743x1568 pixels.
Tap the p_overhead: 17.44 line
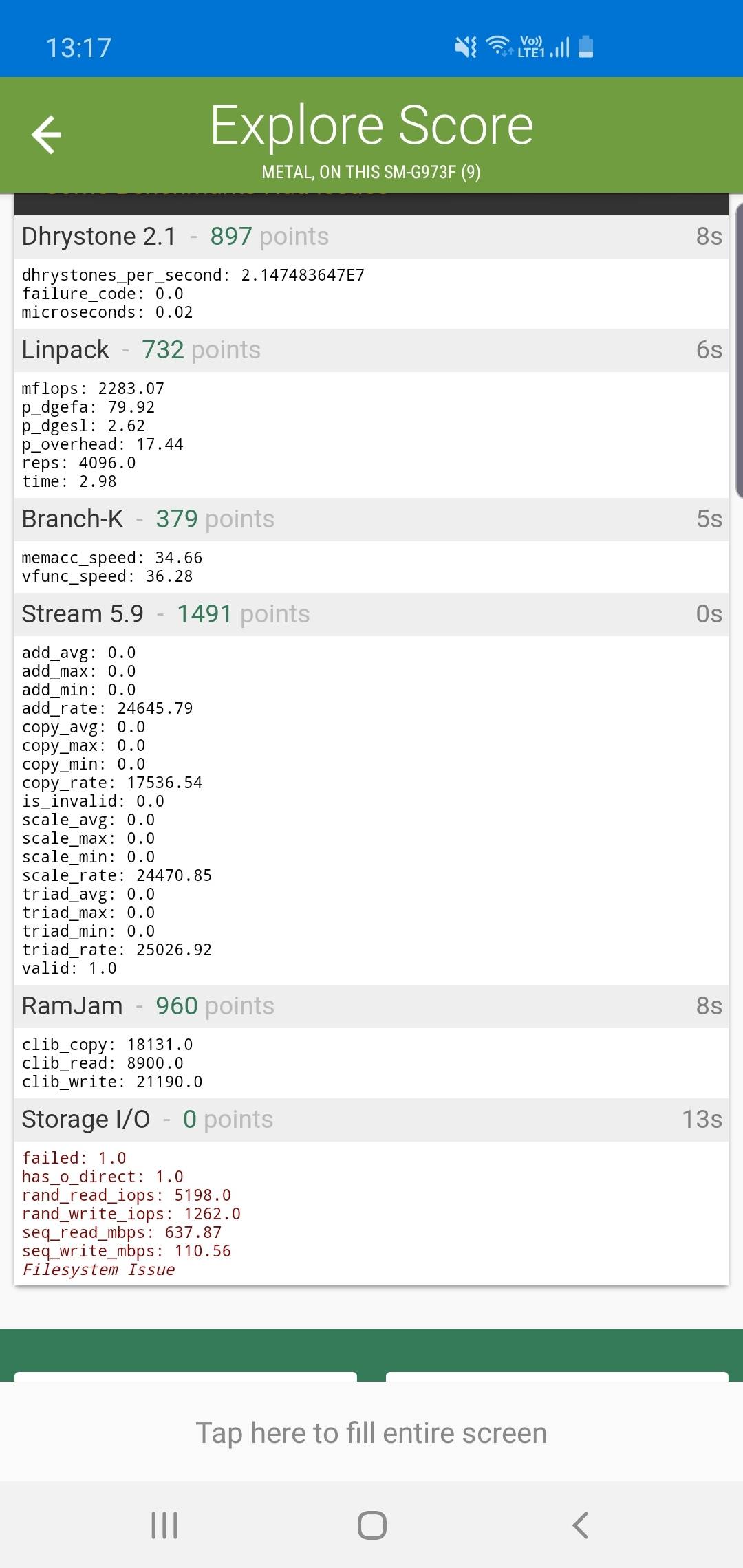point(103,444)
